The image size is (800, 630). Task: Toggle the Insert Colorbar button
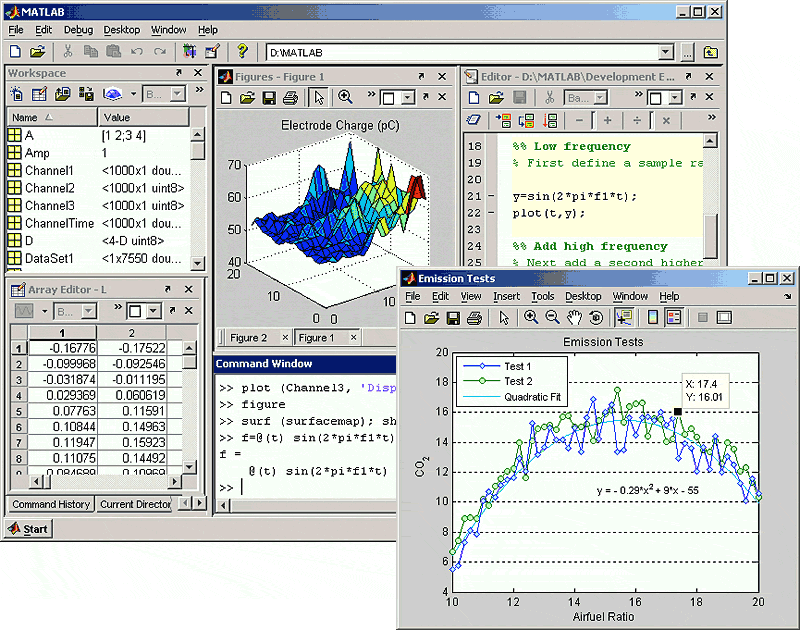(652, 317)
